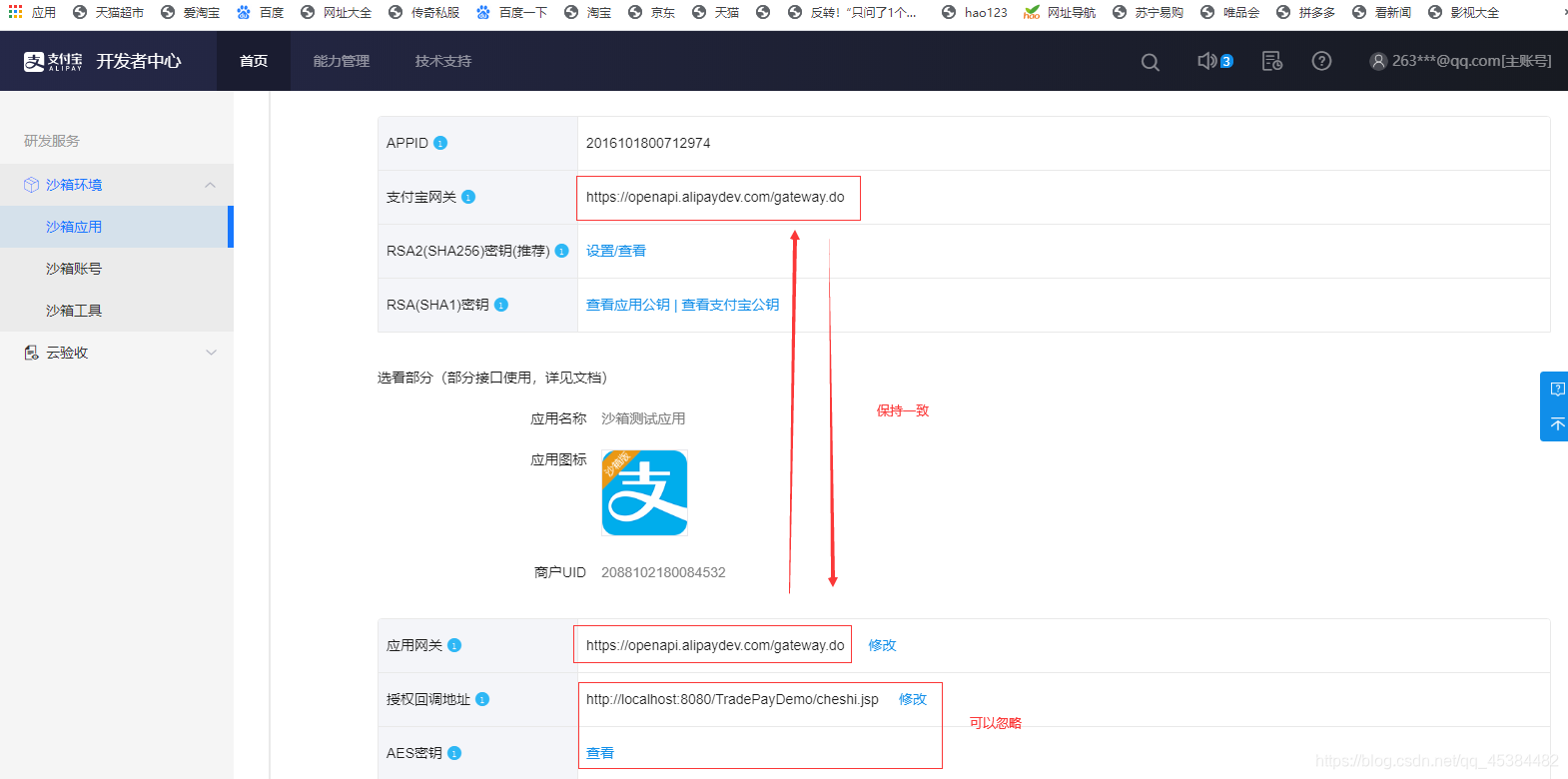Expand the 云验收 sidebar section

point(211,353)
